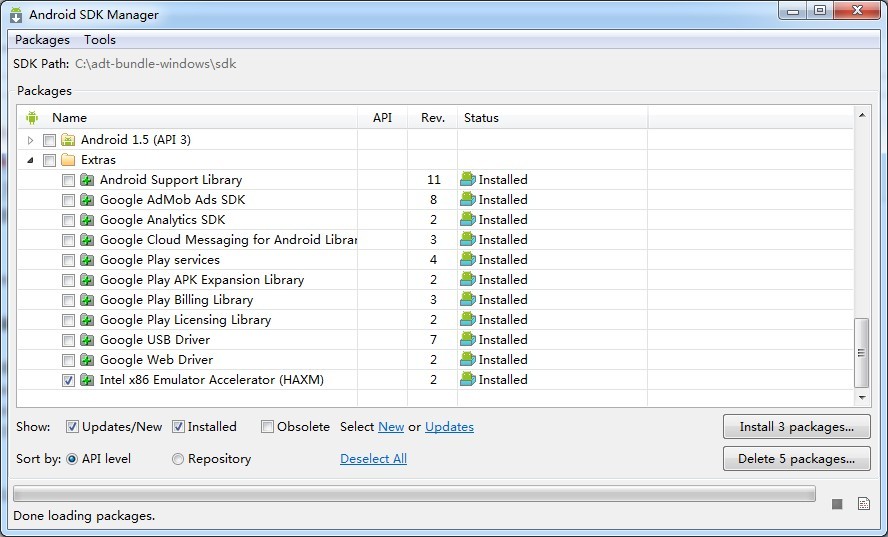
Task: Click the Android 1.5 (API 3) folder icon
Action: click(68, 140)
